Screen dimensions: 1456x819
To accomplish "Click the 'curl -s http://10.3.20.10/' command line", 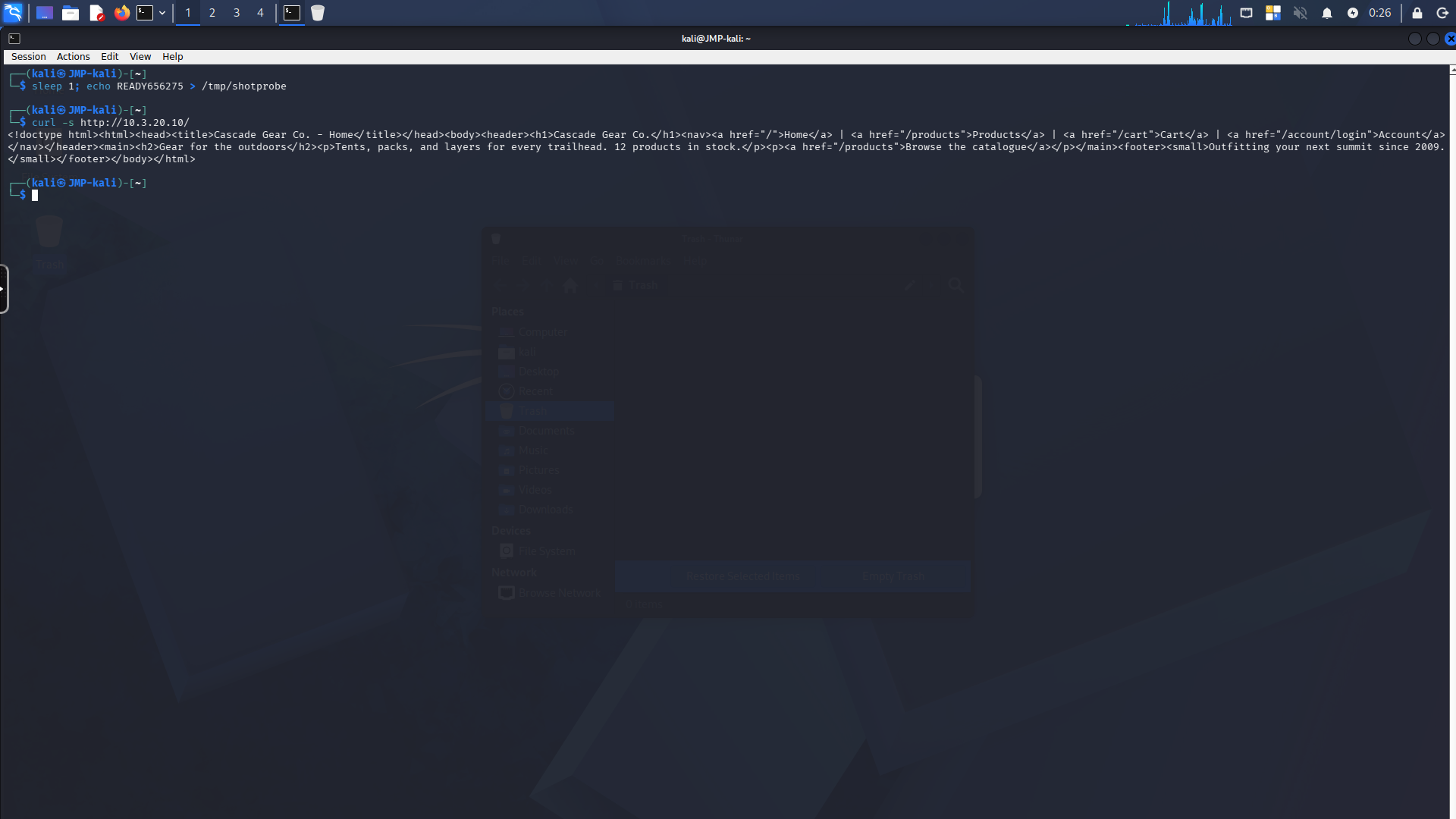I will coord(111,123).
